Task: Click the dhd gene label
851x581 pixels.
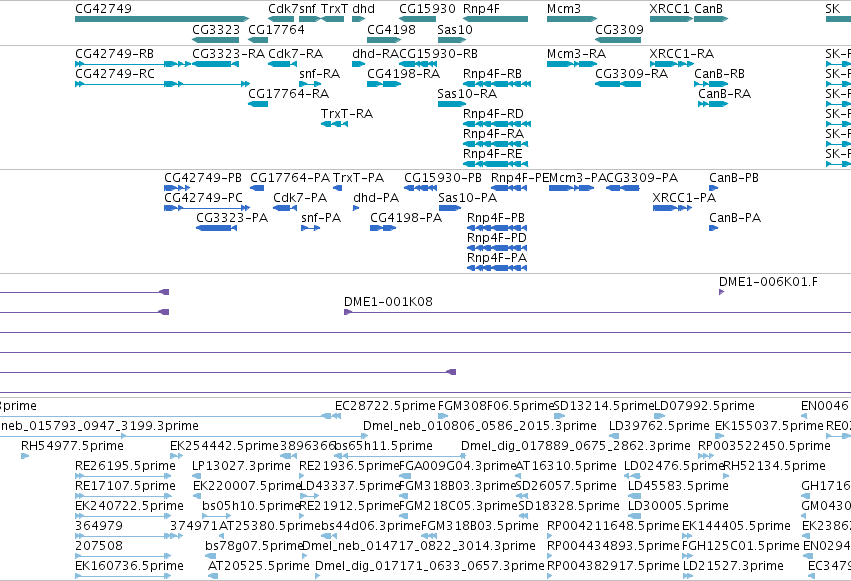Action: tap(364, 9)
